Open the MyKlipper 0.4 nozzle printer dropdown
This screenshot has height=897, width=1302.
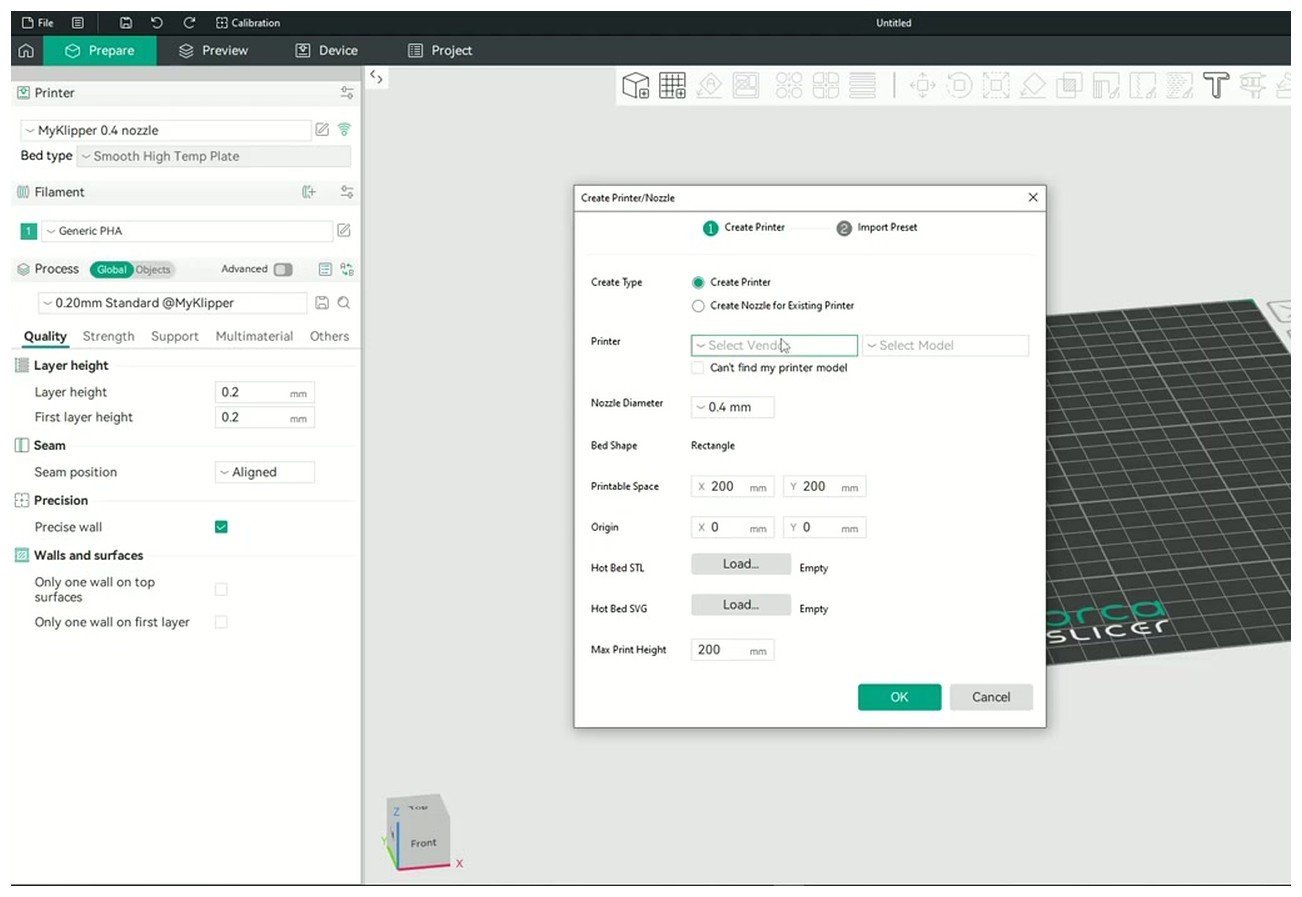click(166, 130)
